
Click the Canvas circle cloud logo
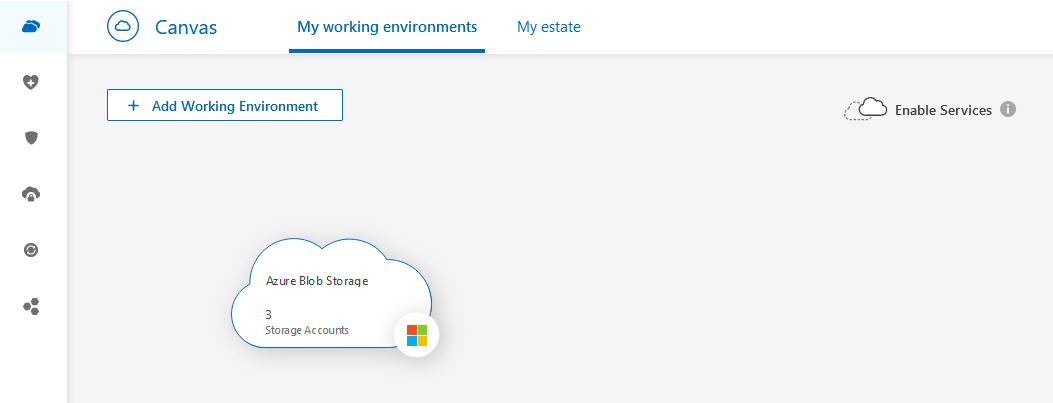pyautogui.click(x=123, y=27)
